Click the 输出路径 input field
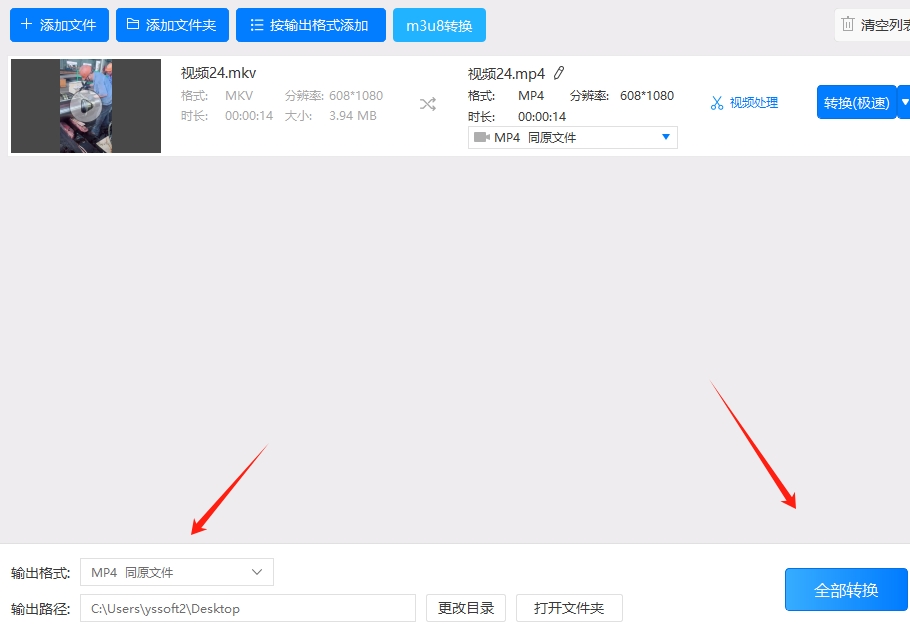The image size is (910, 635). 248,608
